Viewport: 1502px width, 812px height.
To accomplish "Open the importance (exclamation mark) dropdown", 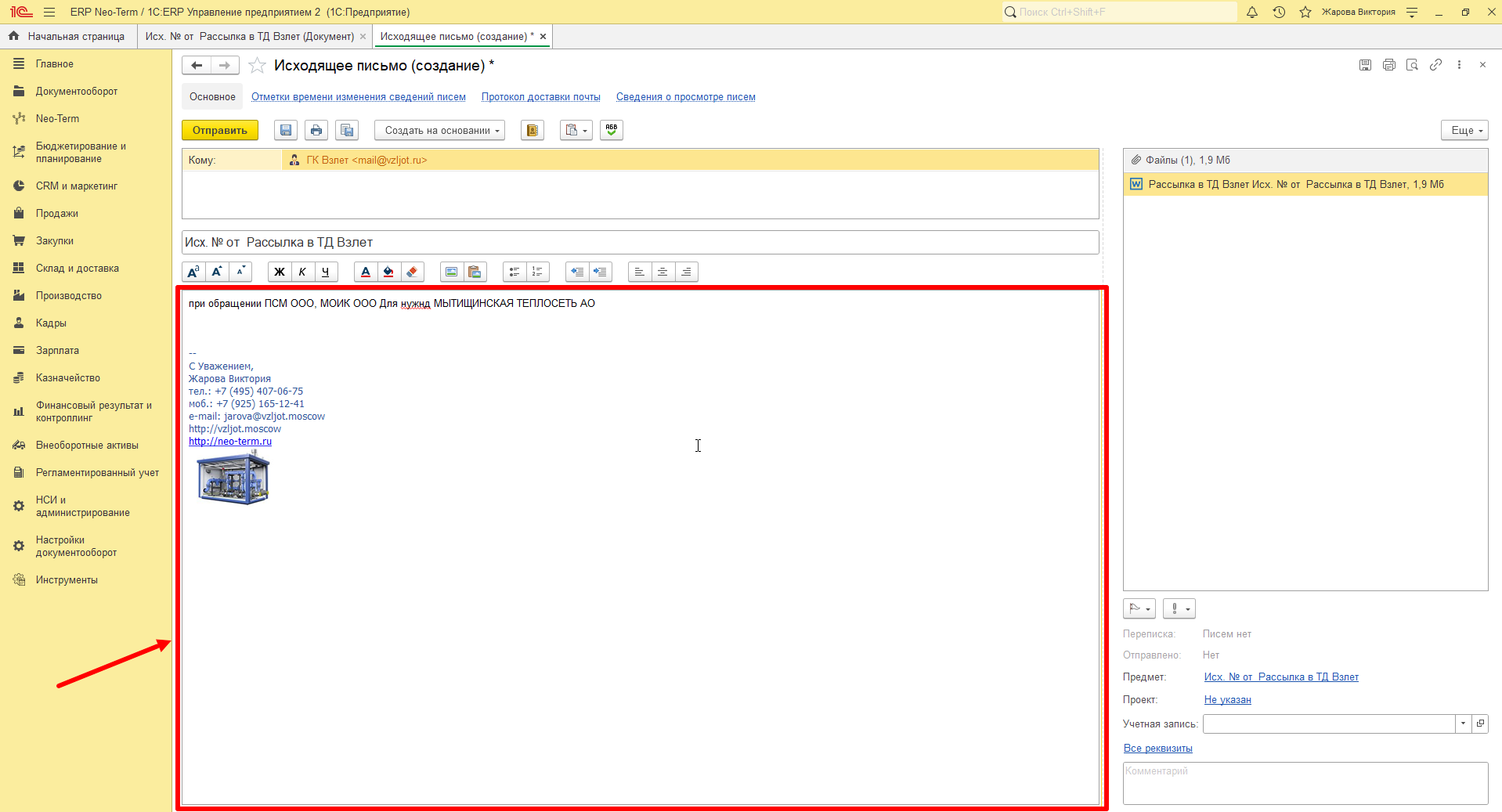I will (x=1179, y=608).
